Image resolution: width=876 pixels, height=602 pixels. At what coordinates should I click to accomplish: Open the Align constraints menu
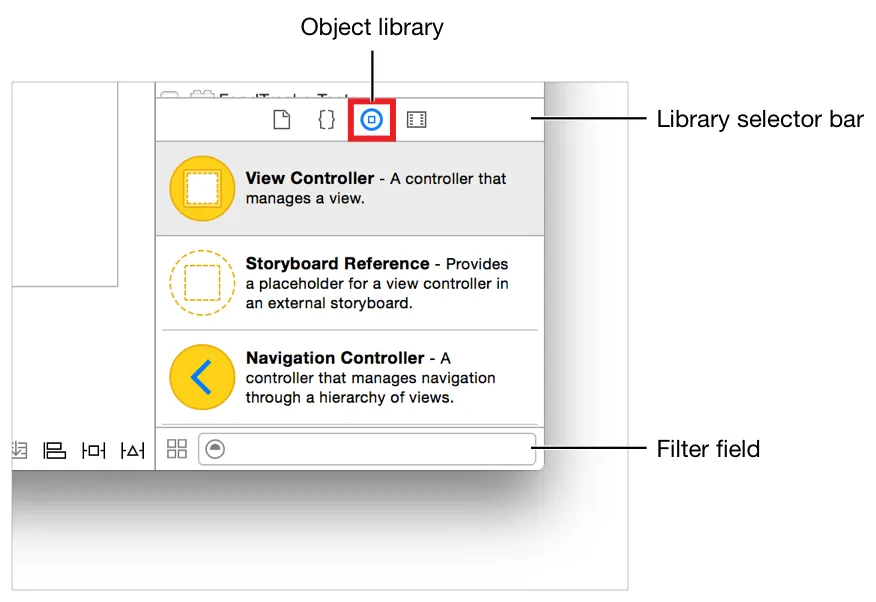coord(55,450)
